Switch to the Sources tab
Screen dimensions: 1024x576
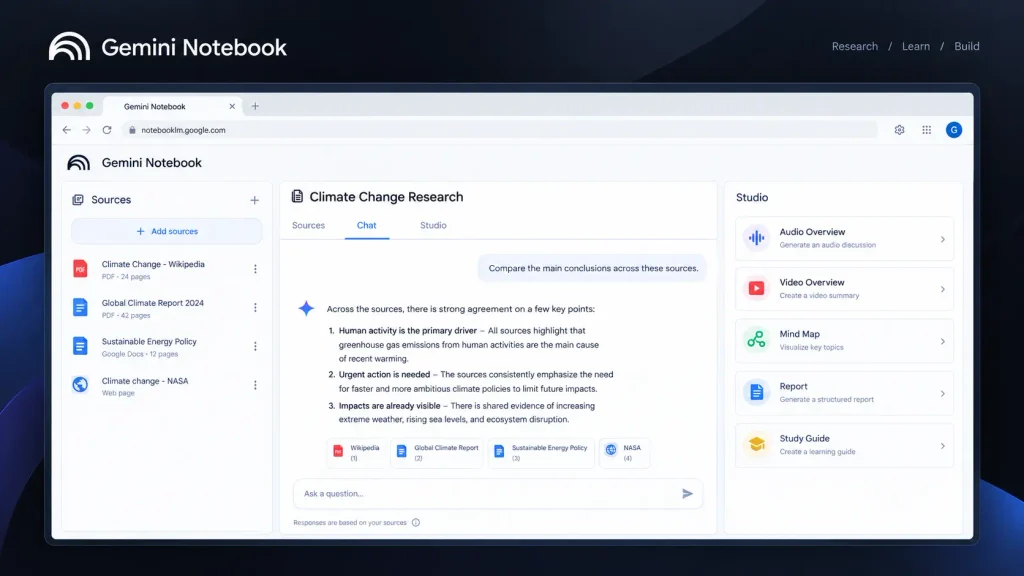[x=308, y=225]
